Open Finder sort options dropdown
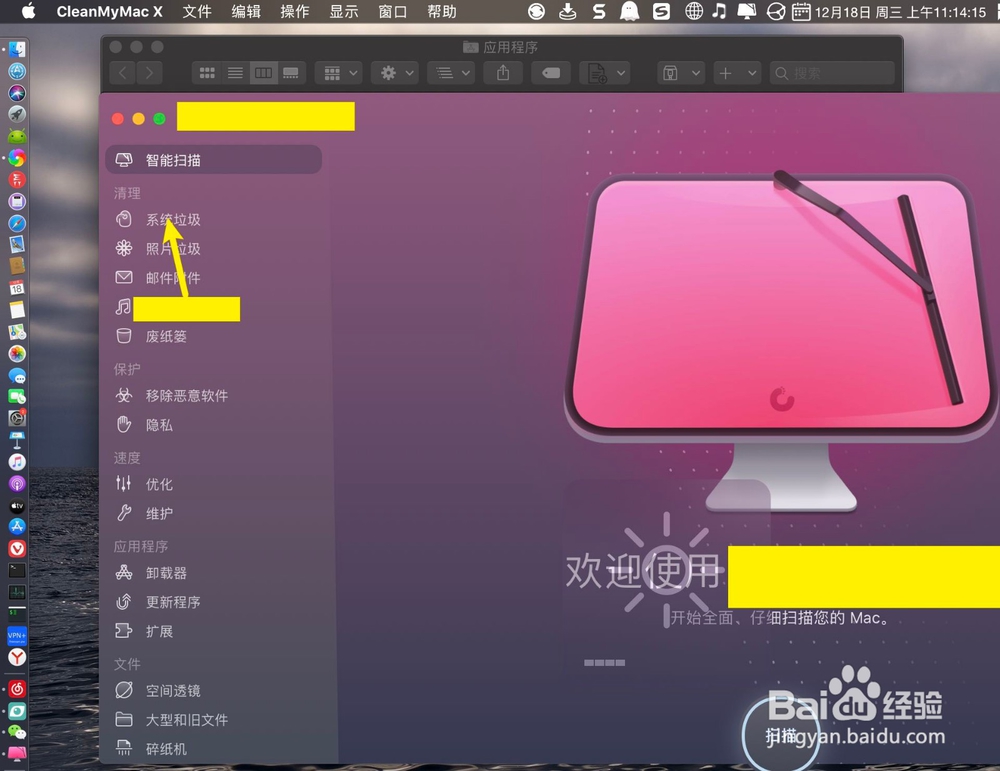This screenshot has height=771, width=1000. coord(452,73)
